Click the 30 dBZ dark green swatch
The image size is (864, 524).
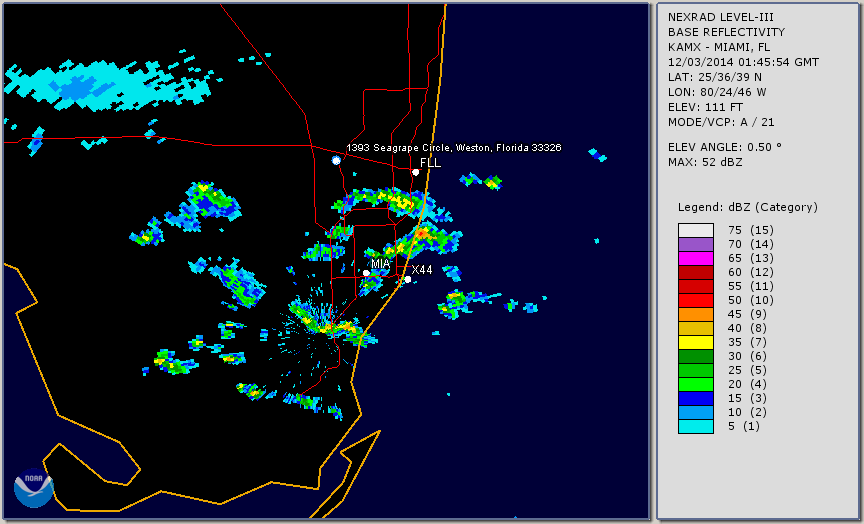coord(696,356)
